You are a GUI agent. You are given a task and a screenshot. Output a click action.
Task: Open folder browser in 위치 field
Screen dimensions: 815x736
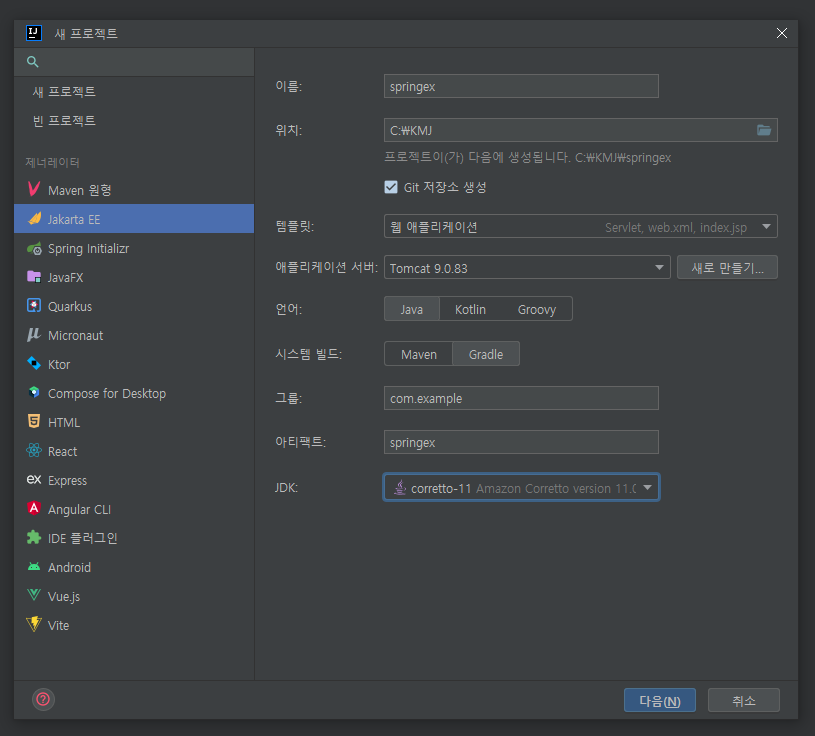(764, 130)
